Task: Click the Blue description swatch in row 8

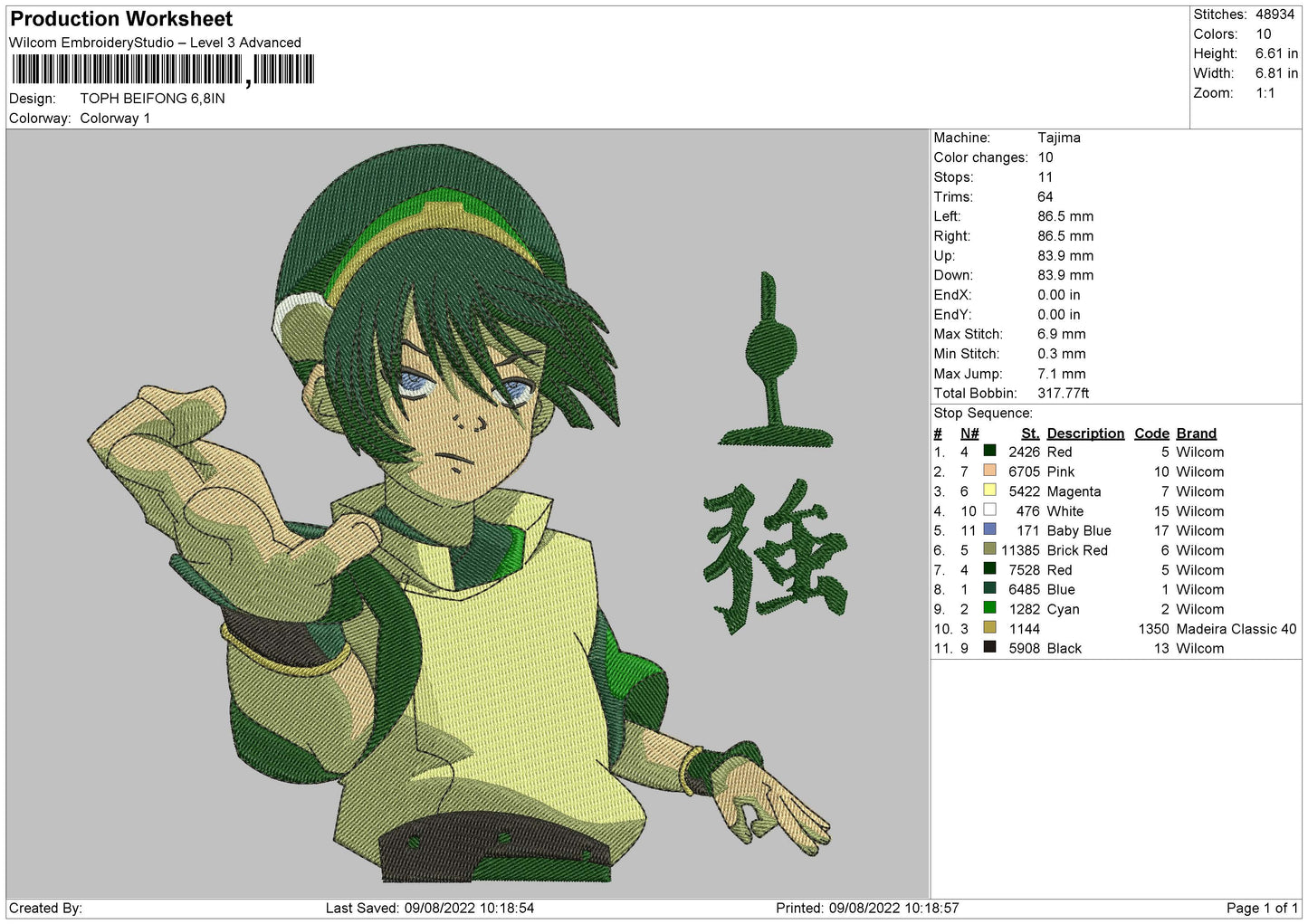Action: 989,588
